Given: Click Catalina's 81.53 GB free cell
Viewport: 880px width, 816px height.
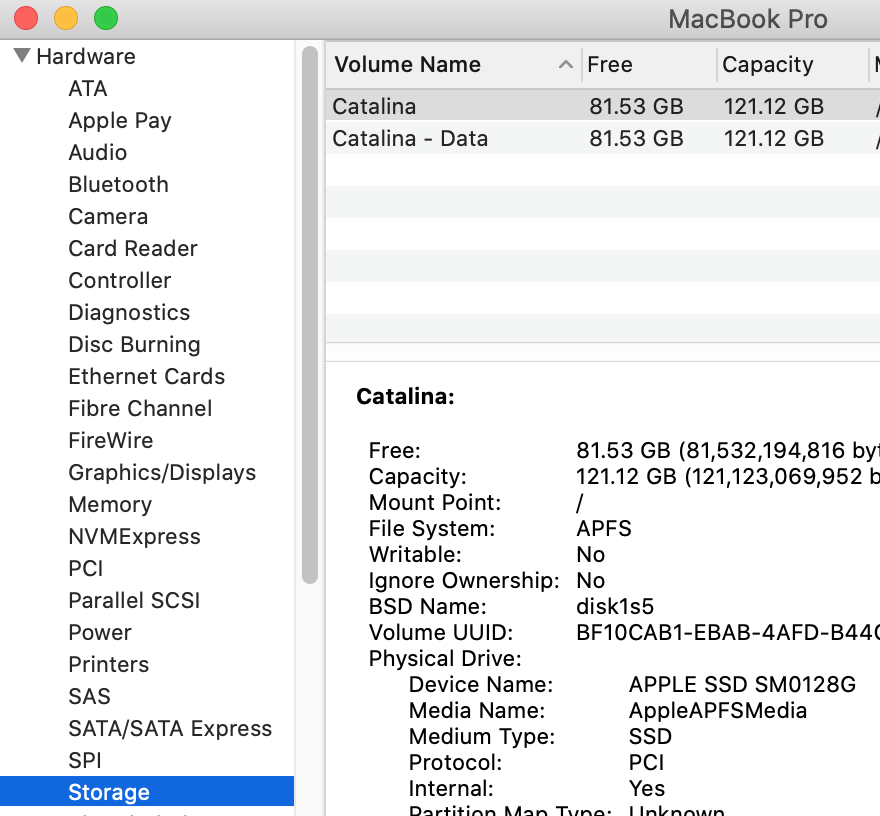Looking at the screenshot, I should click(636, 106).
